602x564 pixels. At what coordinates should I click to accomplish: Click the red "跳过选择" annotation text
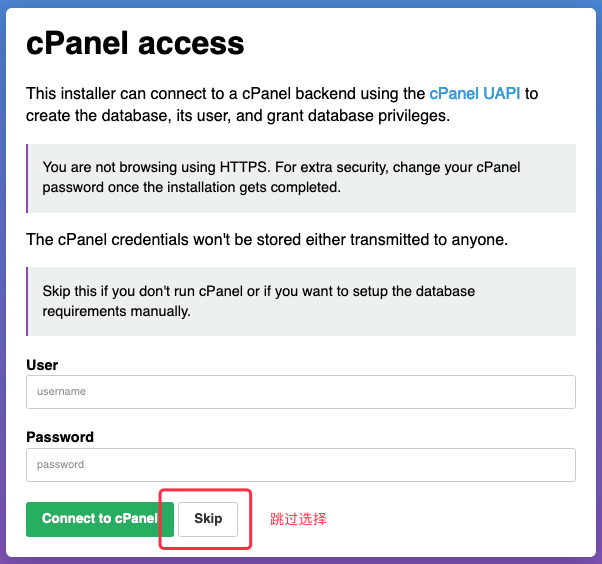coord(298,519)
